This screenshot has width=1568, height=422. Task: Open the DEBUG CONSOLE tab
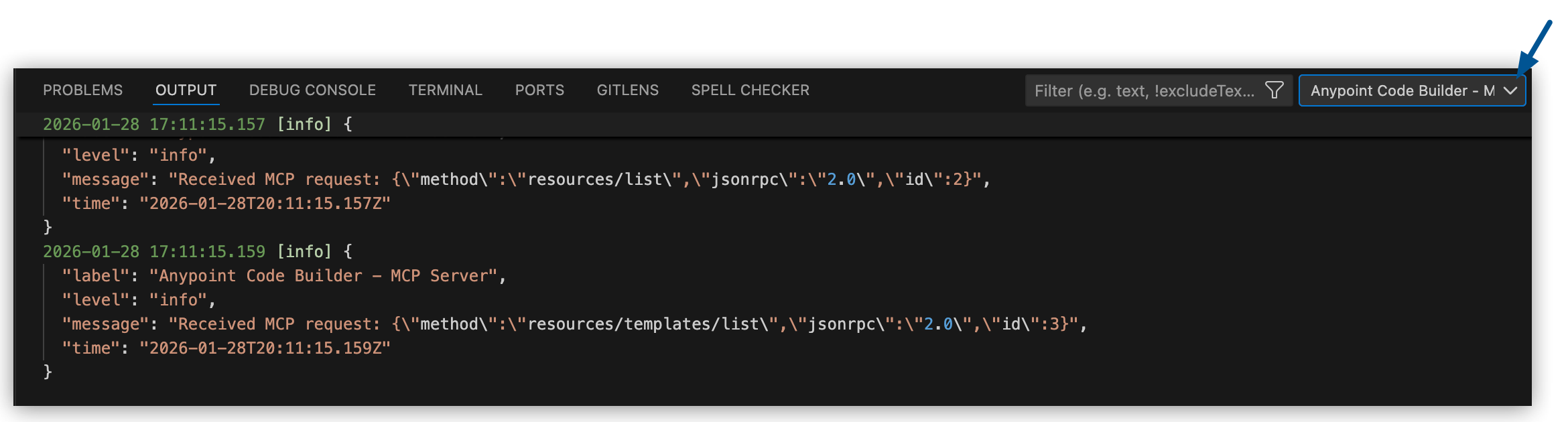[x=312, y=90]
